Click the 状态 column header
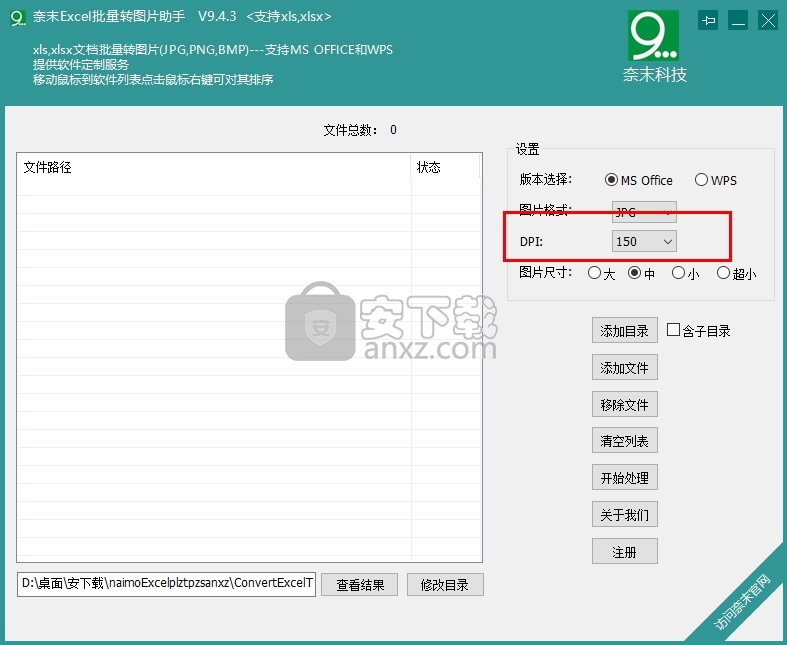Screen dimensions: 787x645 click(x=445, y=167)
